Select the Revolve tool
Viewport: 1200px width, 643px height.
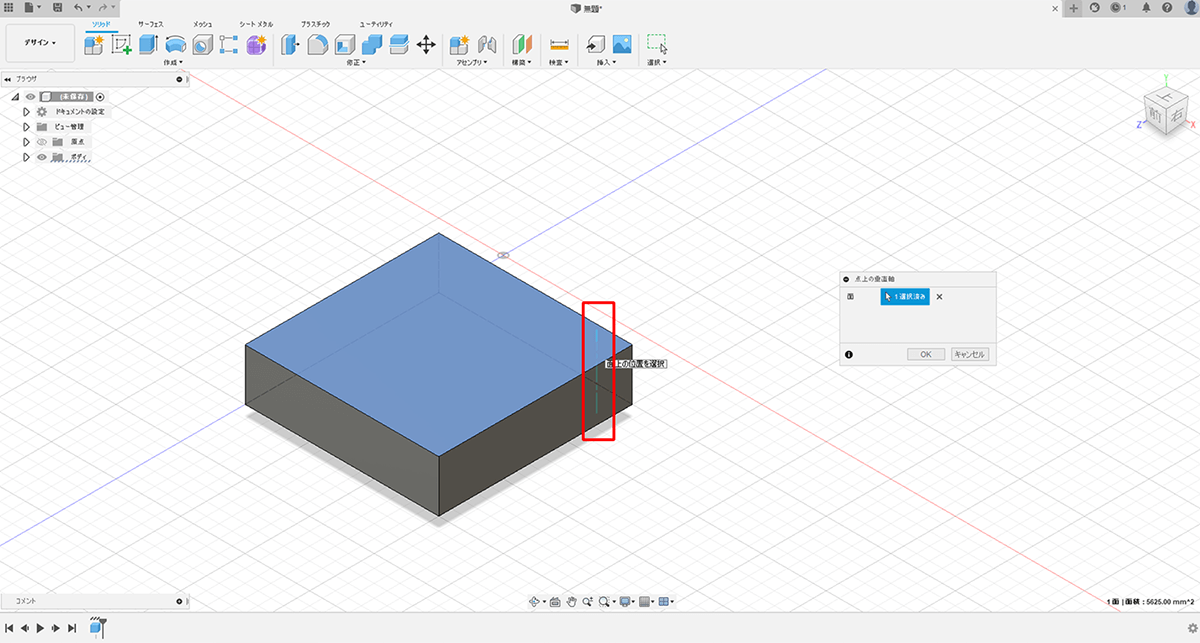pos(176,44)
